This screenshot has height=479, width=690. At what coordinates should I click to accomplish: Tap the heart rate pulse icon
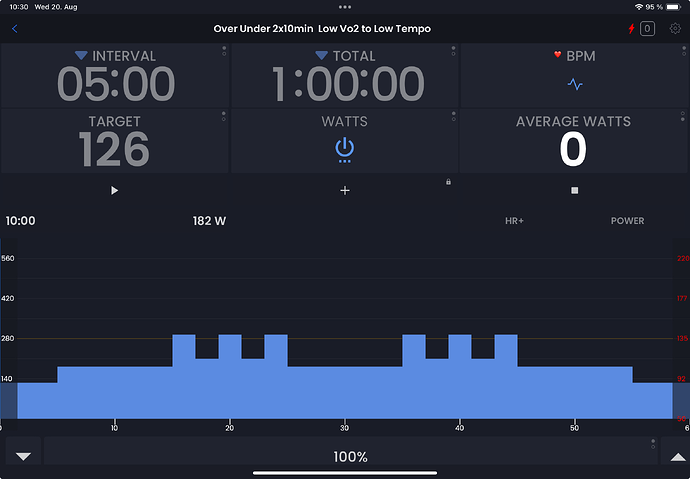coord(575,84)
